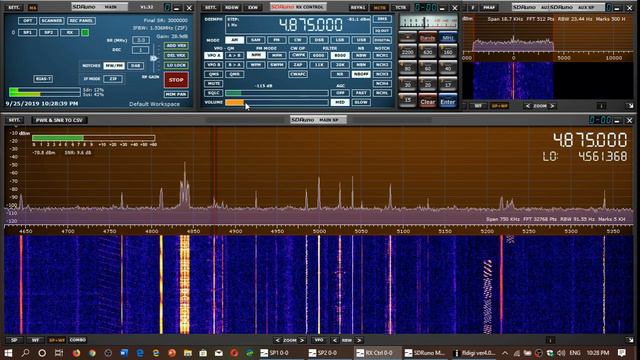Toggle the NR noise reduction button
The width and height of the screenshot is (640, 360).
[340, 74]
